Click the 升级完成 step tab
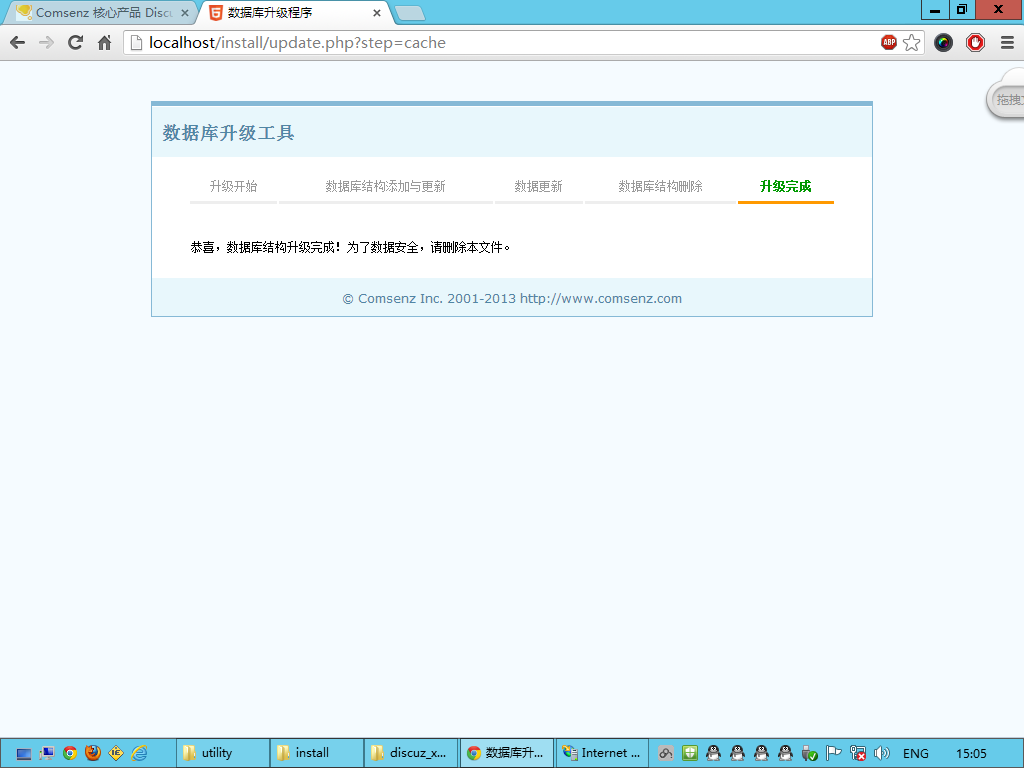Viewport: 1024px width, 768px height. click(x=786, y=187)
